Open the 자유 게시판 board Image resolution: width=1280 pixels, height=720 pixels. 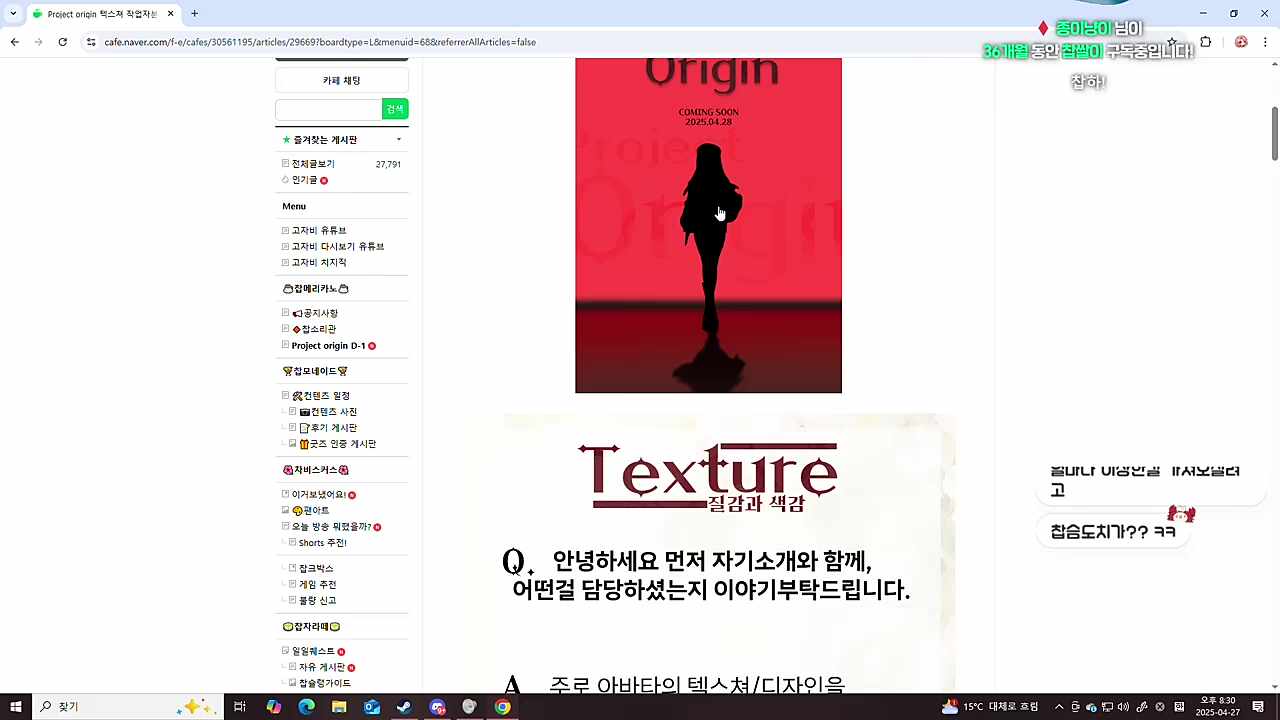(322, 667)
